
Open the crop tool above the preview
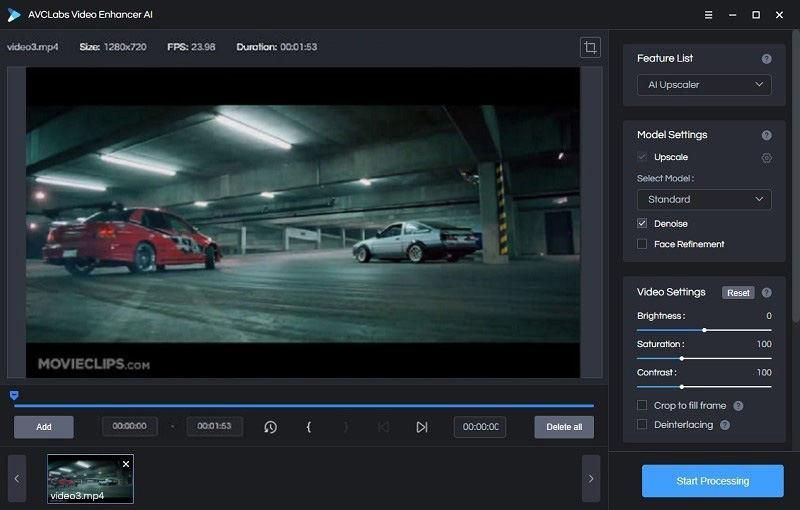[x=590, y=47]
